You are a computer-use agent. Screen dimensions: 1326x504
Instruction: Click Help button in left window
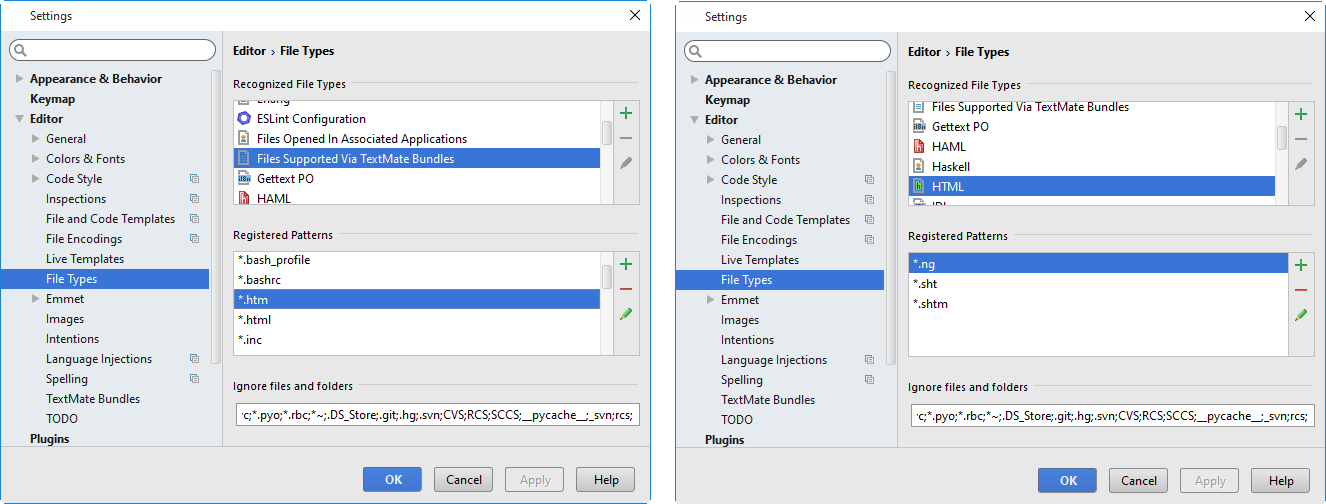click(606, 480)
